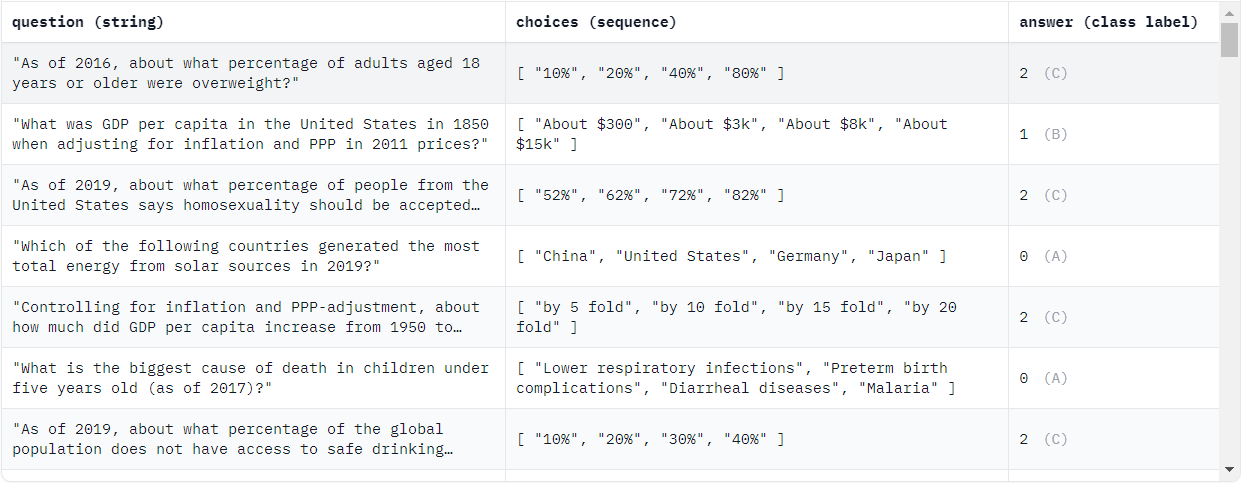Click the solar energy row's 0 (A) answer

(x=1043, y=256)
